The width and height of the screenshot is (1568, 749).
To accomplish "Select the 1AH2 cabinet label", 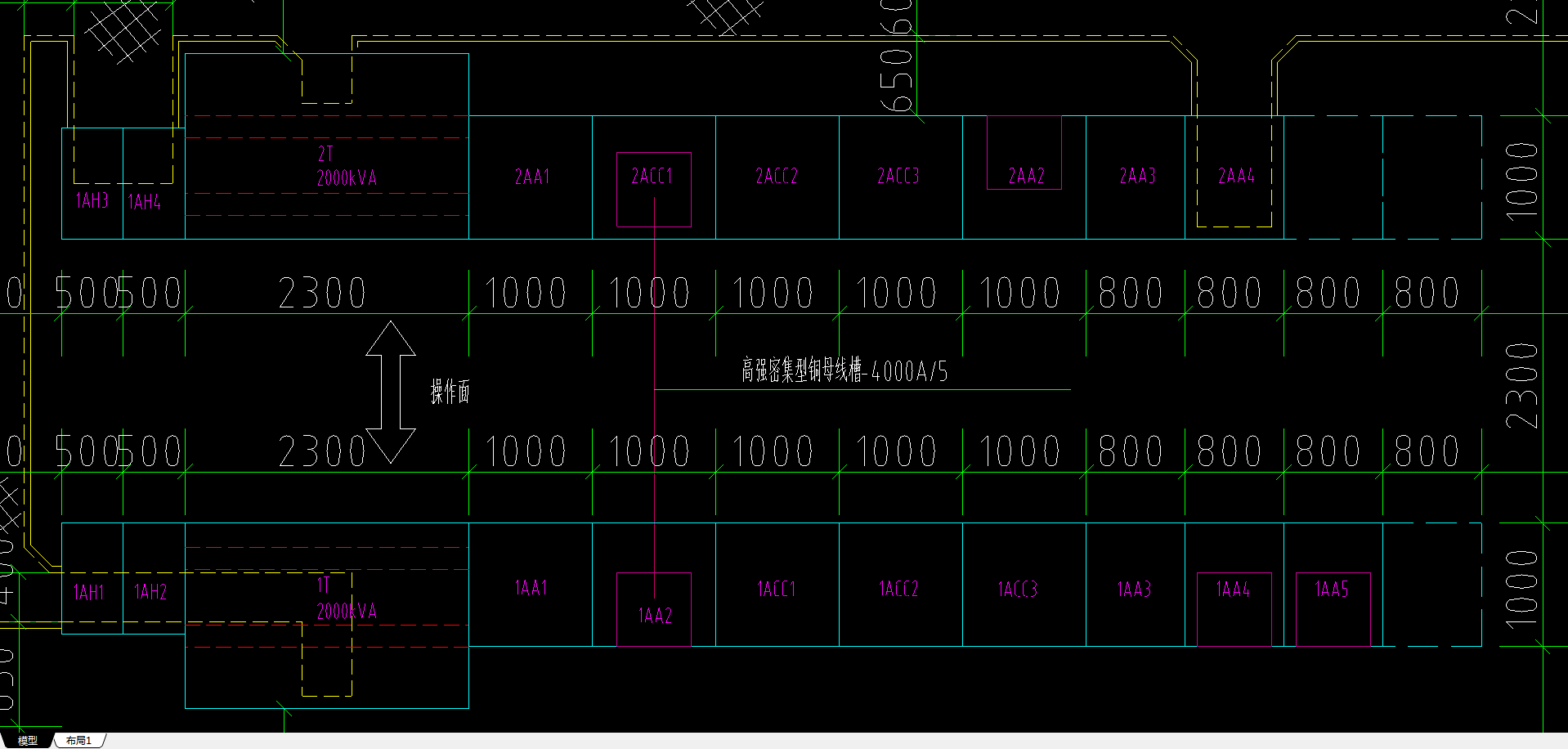I will tap(150, 592).
